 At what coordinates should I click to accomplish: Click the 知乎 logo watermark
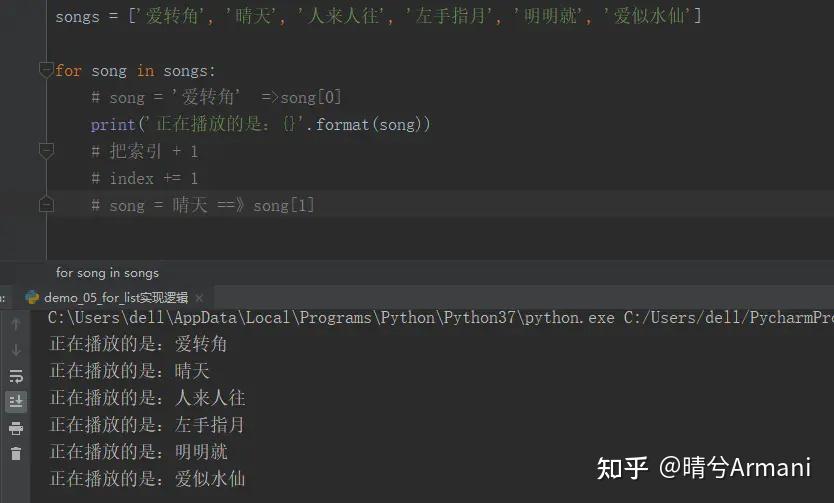click(x=622, y=468)
